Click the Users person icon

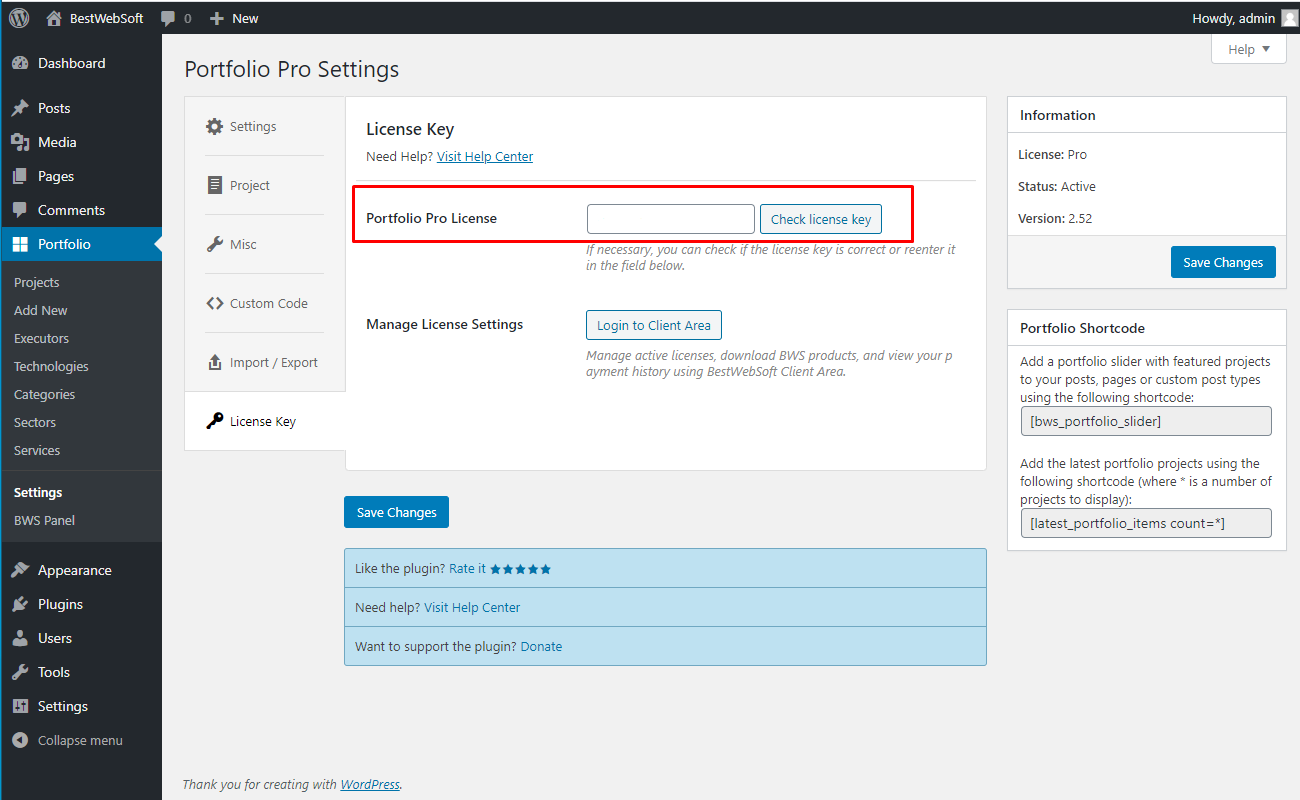click(x=20, y=638)
